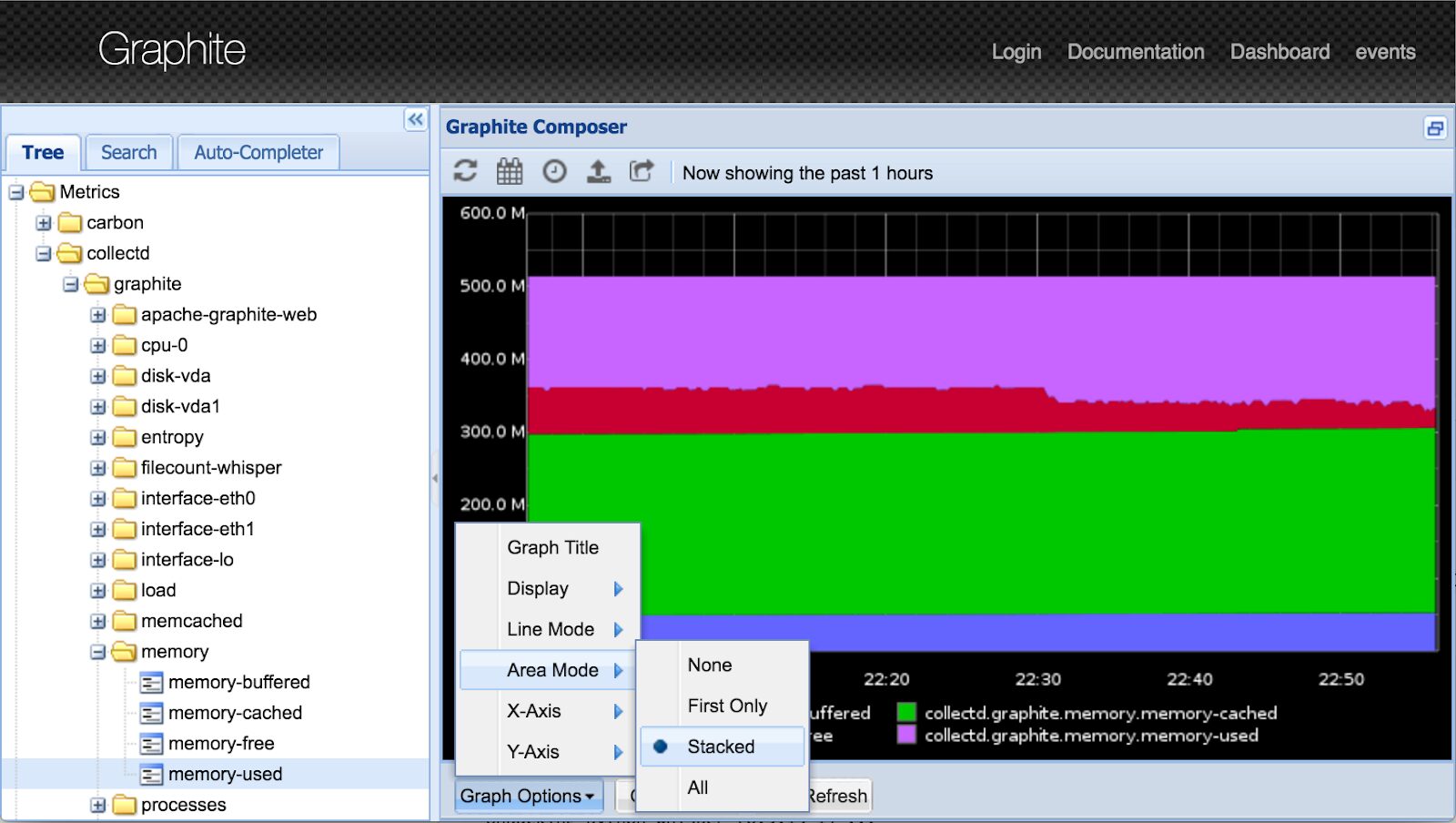Image resolution: width=1456 pixels, height=823 pixels.
Task: Open the recent time range clock icon
Action: (x=554, y=171)
